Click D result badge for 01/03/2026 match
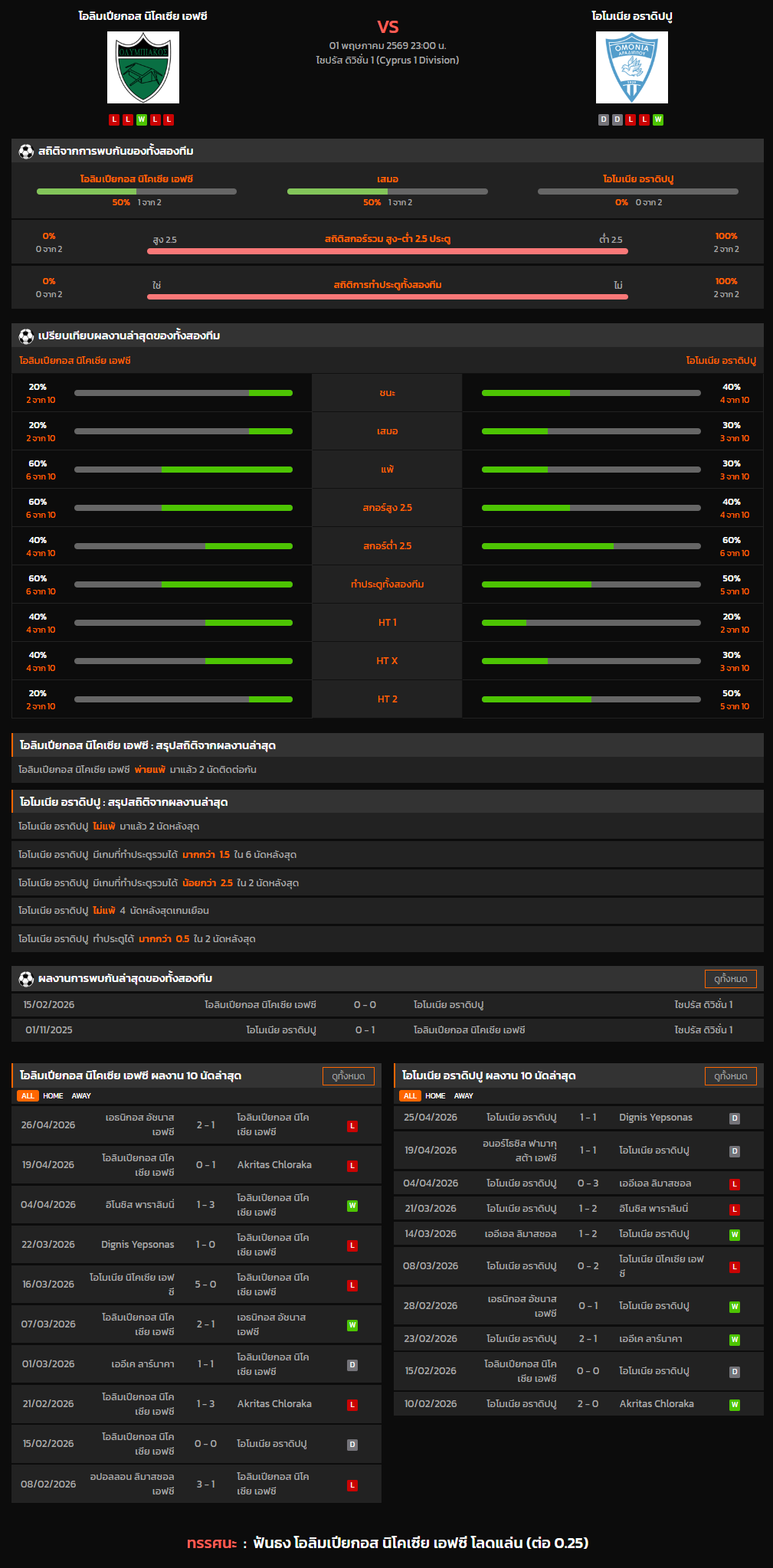 352,1365
